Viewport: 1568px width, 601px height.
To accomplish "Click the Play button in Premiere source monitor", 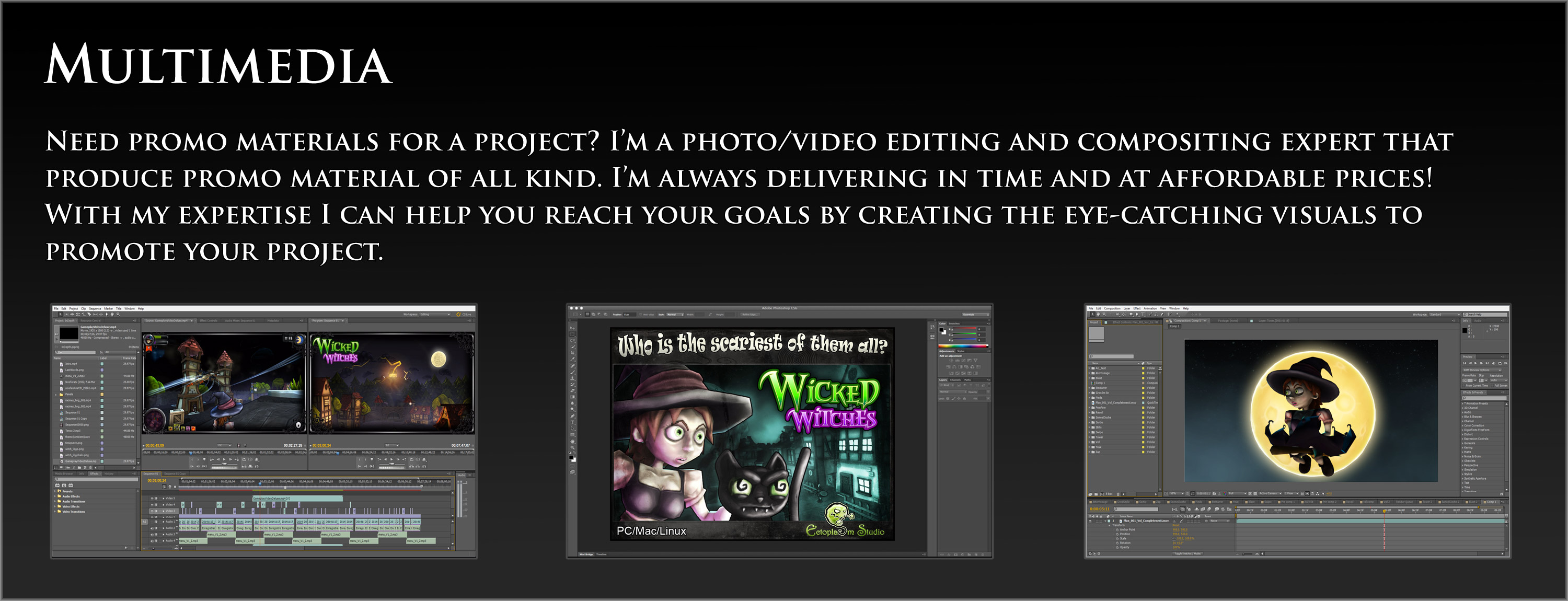I will [225, 460].
